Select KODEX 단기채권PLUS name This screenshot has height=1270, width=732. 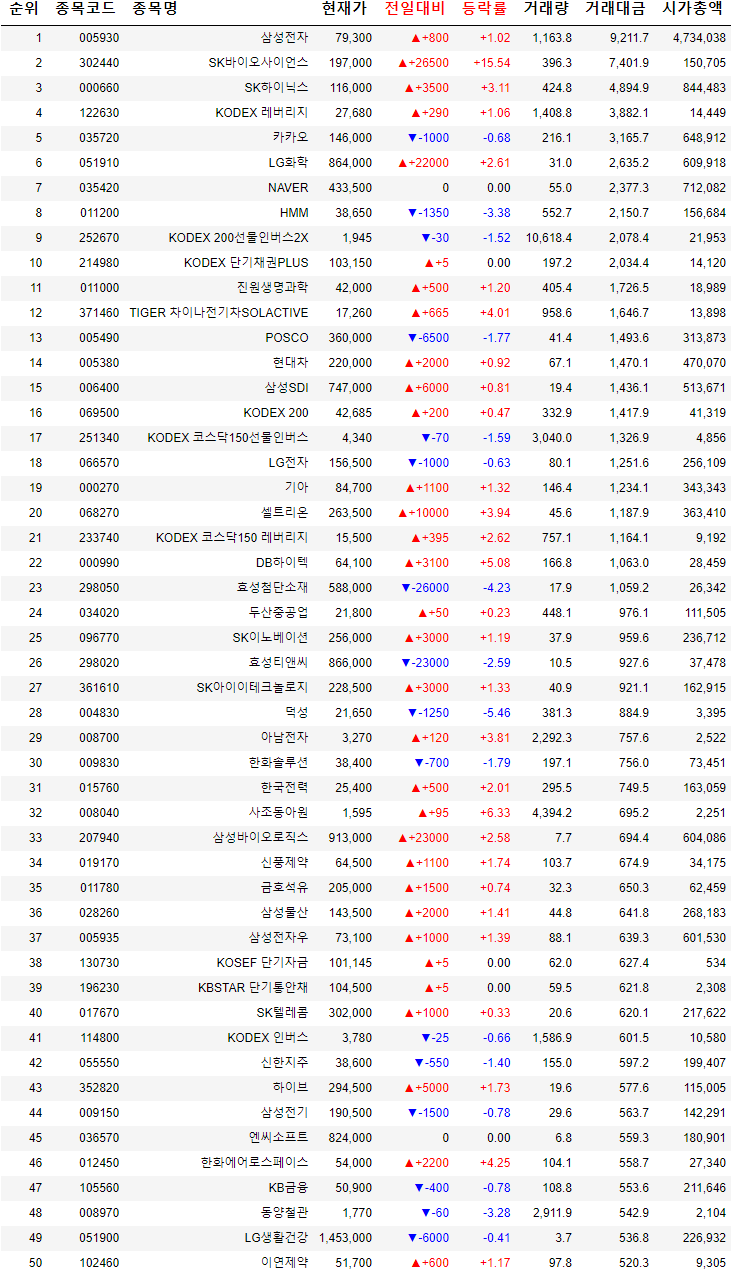coord(247,263)
